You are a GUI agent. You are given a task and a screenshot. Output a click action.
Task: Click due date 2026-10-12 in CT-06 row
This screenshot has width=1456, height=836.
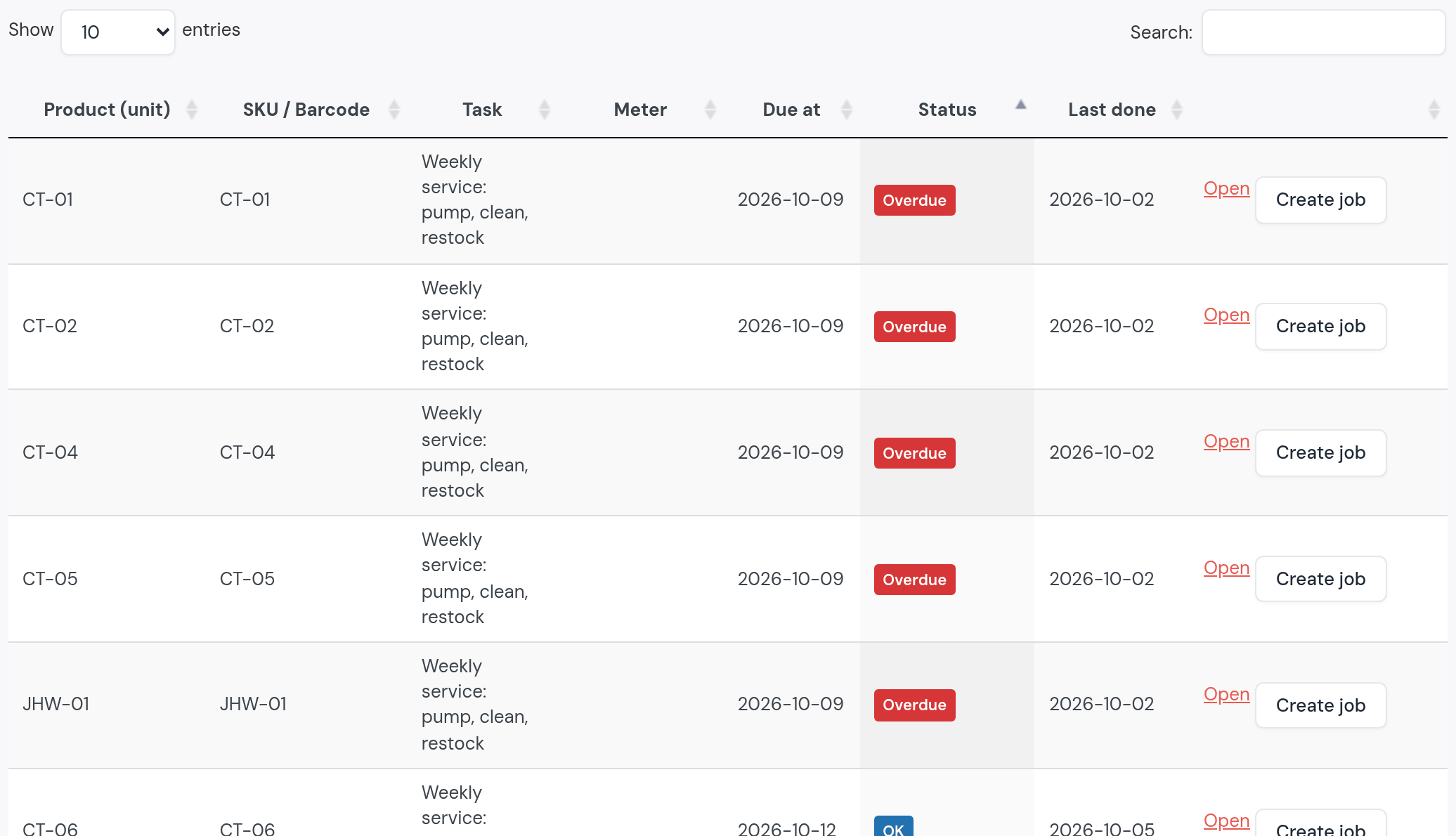click(787, 828)
